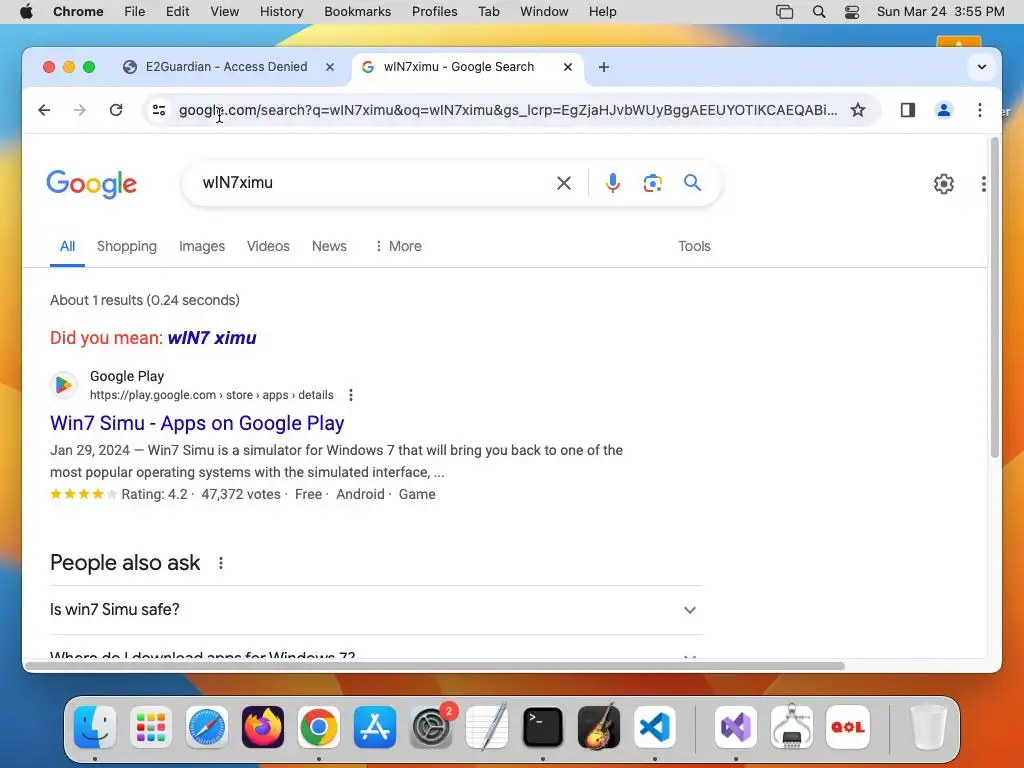The height and width of the screenshot is (768, 1024).
Task: Click the 'wIN7 ximu' suggestion link
Action: coord(212,338)
